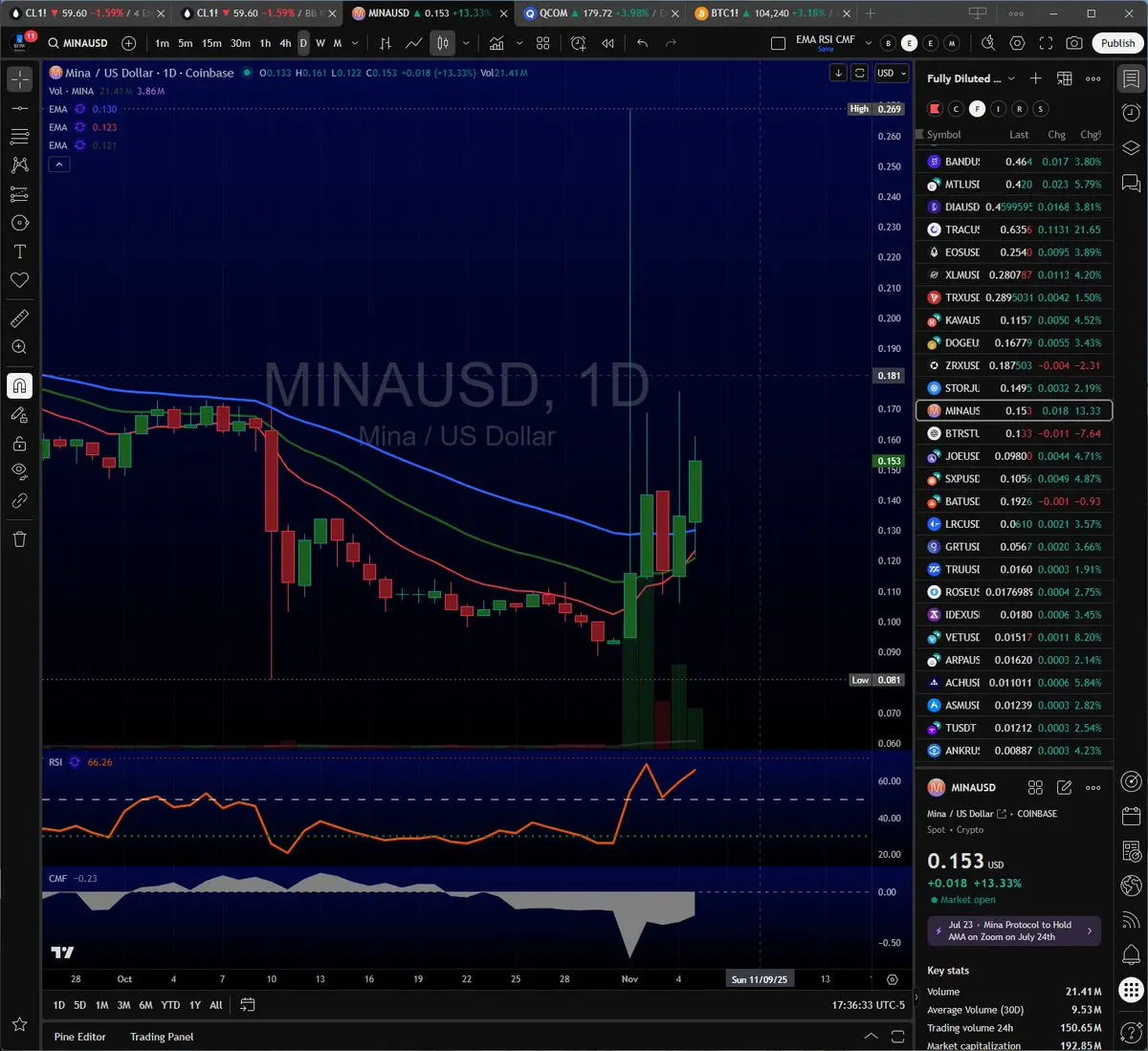Set date range to 6M
This screenshot has width=1148, height=1051.
coord(145,1005)
